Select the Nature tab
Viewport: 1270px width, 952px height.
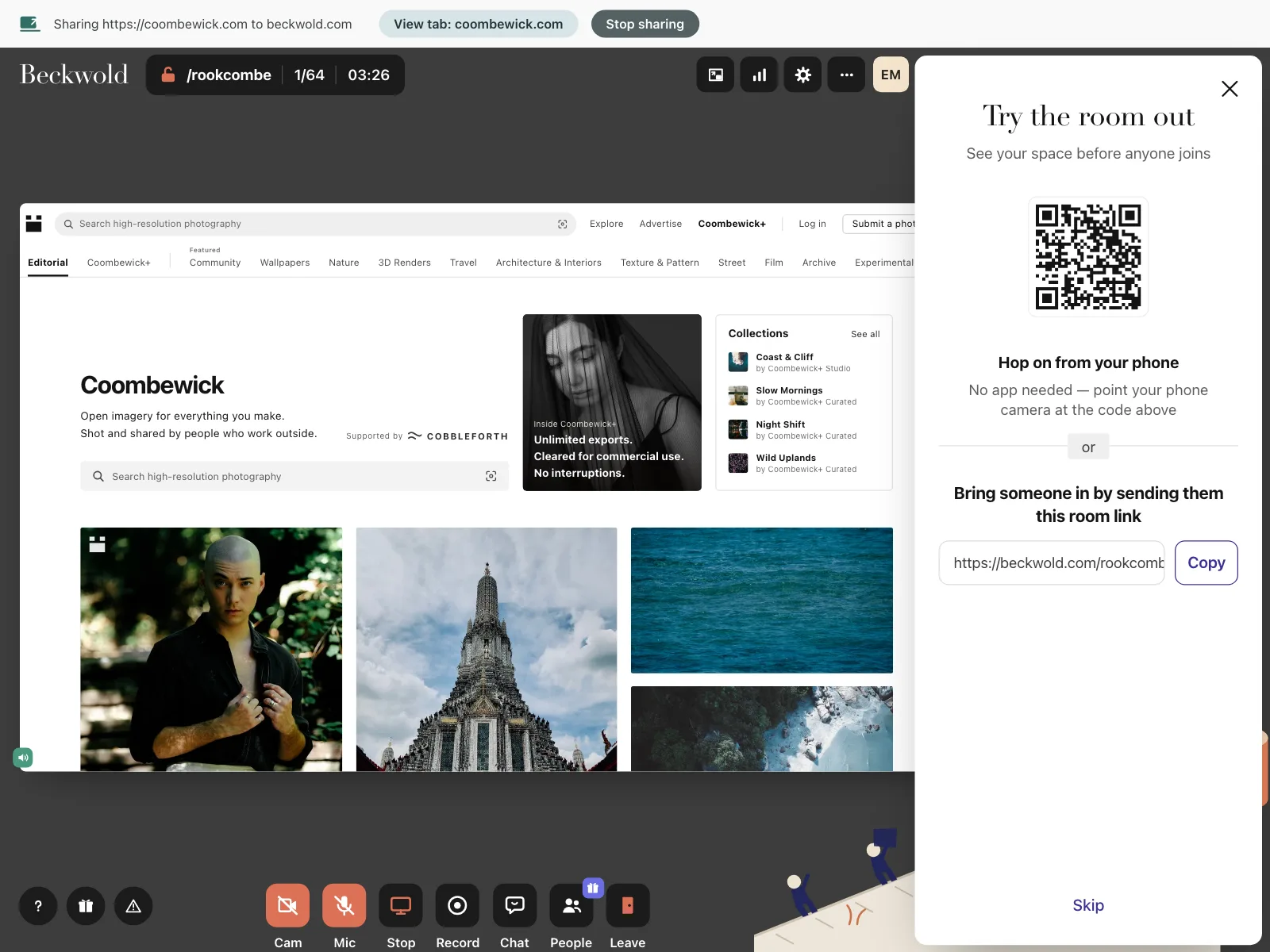click(344, 263)
